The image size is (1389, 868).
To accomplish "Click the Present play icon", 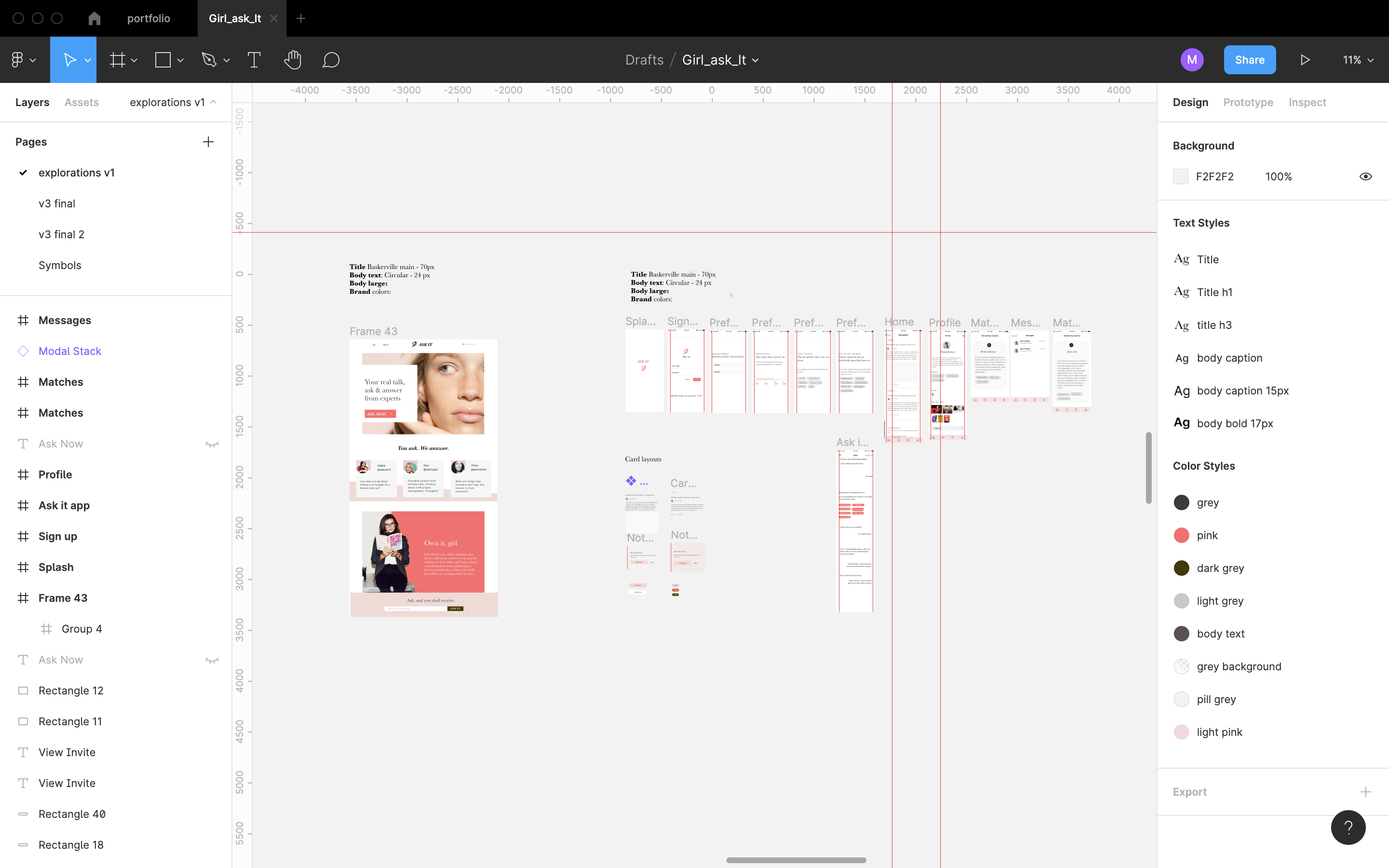I will click(1305, 60).
